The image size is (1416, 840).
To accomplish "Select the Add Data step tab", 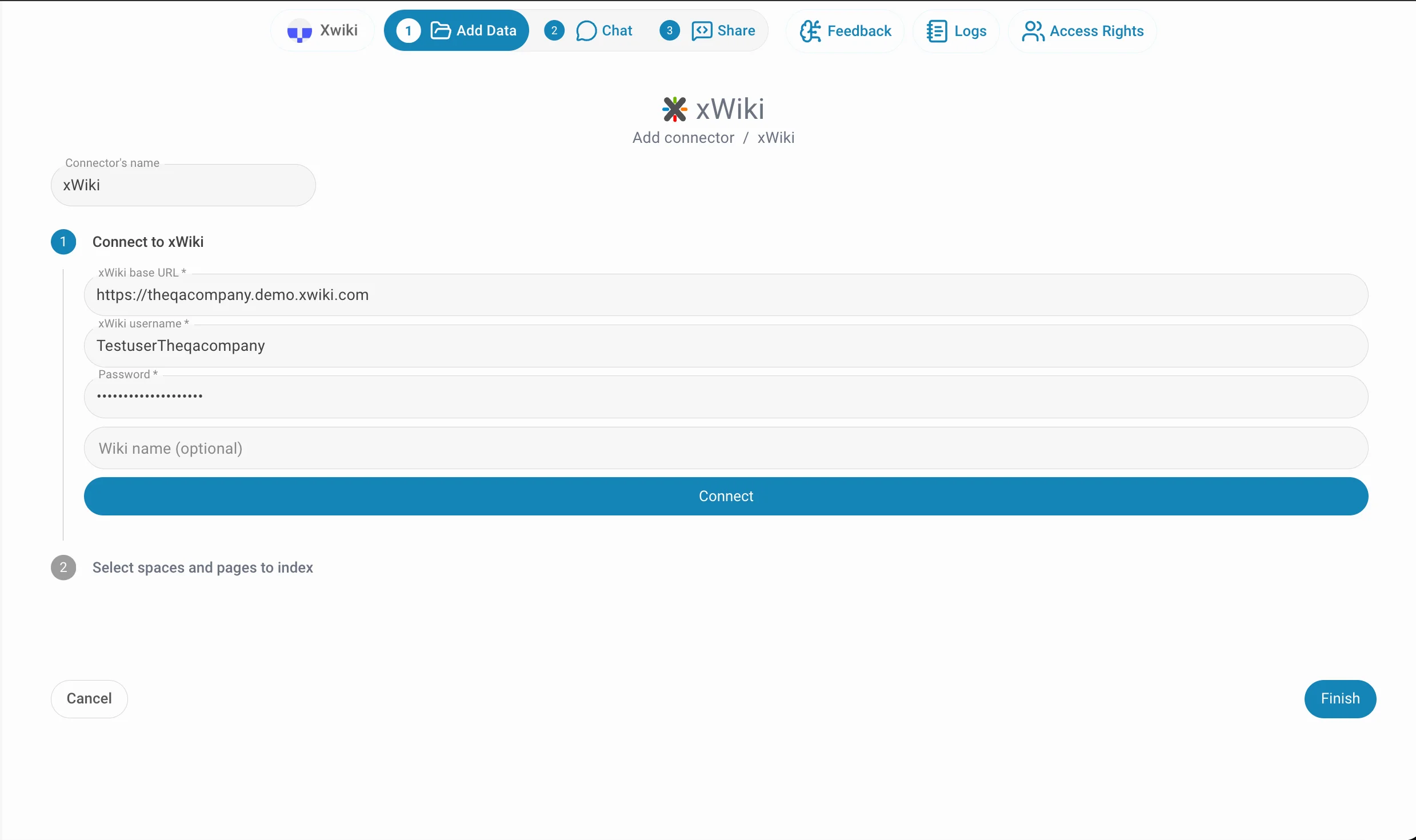I will click(x=456, y=30).
